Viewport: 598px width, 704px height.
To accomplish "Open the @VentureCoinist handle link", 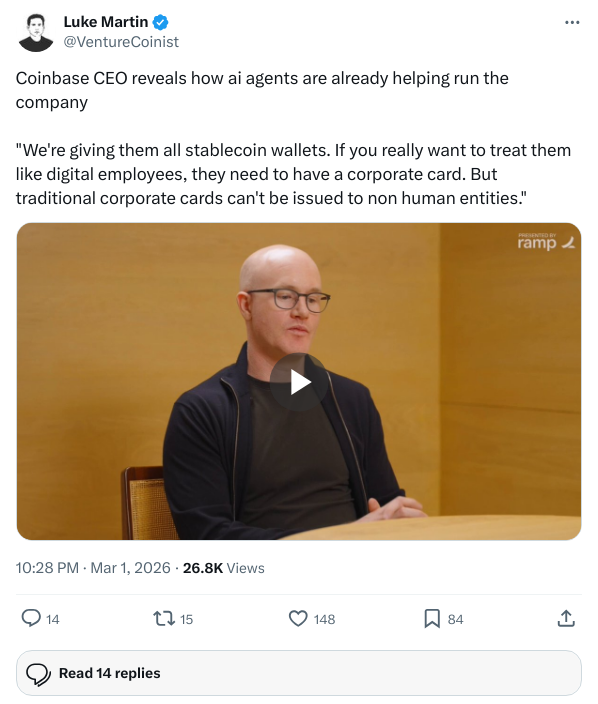I will pos(121,42).
